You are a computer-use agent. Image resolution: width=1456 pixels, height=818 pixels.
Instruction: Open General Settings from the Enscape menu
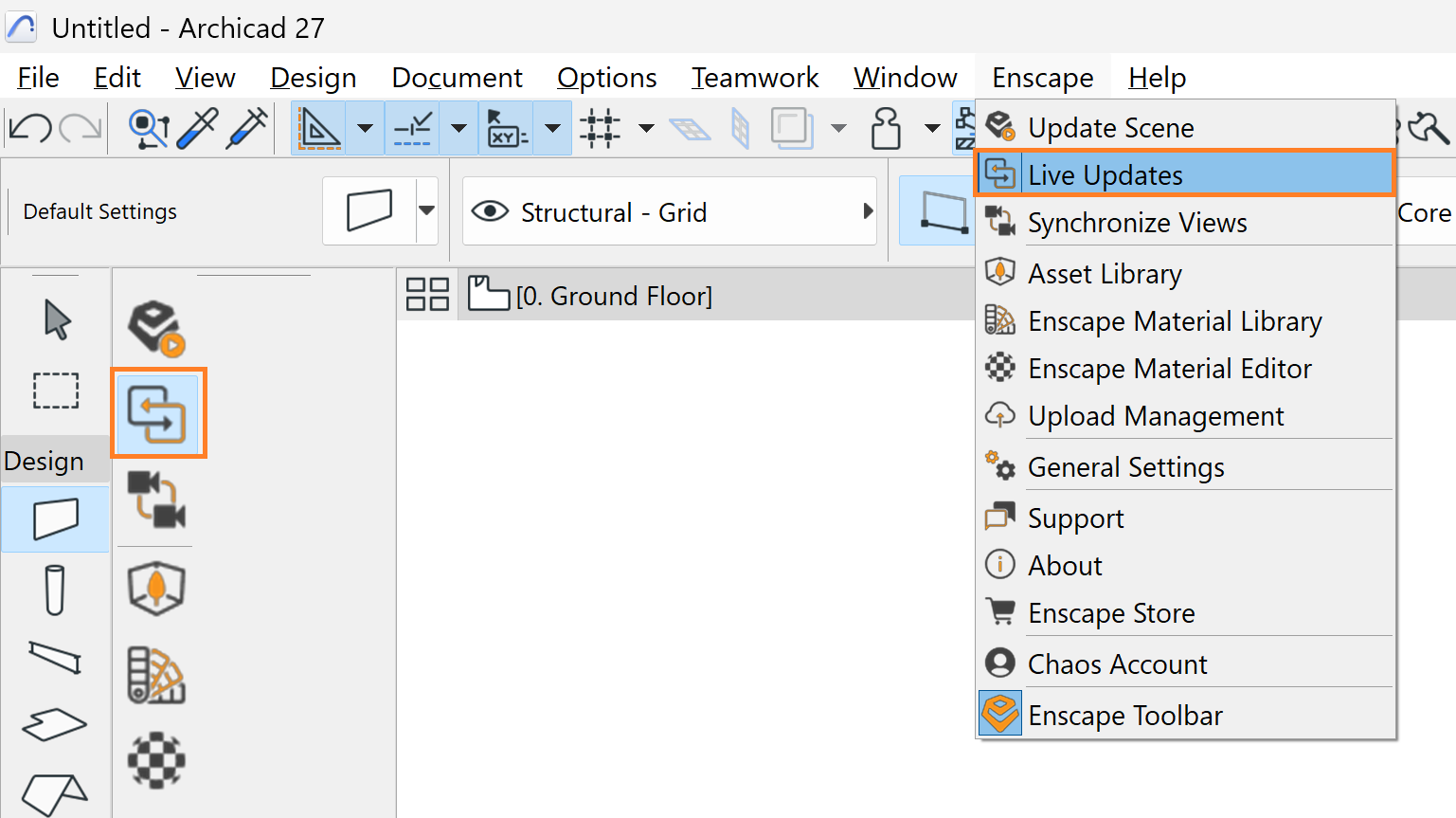pos(1186,466)
